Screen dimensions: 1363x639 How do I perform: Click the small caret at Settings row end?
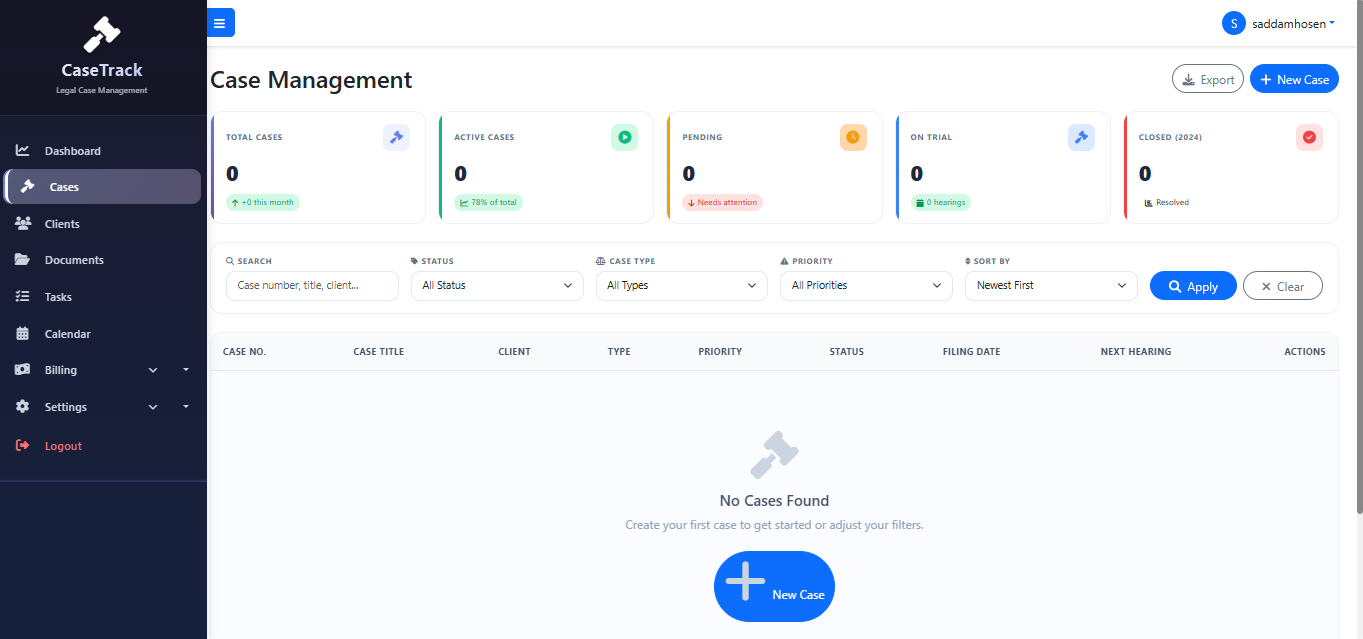point(186,407)
